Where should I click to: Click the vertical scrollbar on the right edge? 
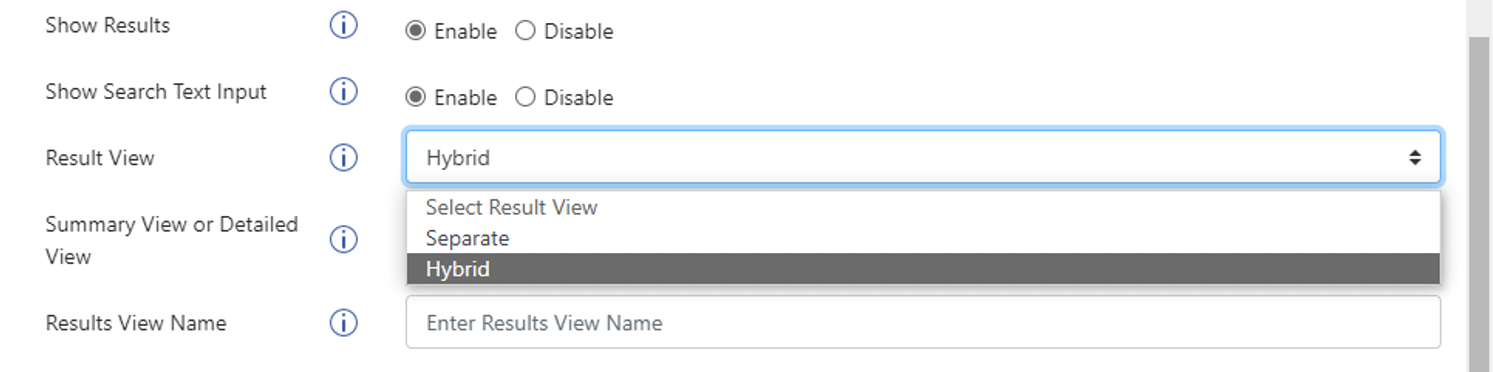coord(1480,200)
